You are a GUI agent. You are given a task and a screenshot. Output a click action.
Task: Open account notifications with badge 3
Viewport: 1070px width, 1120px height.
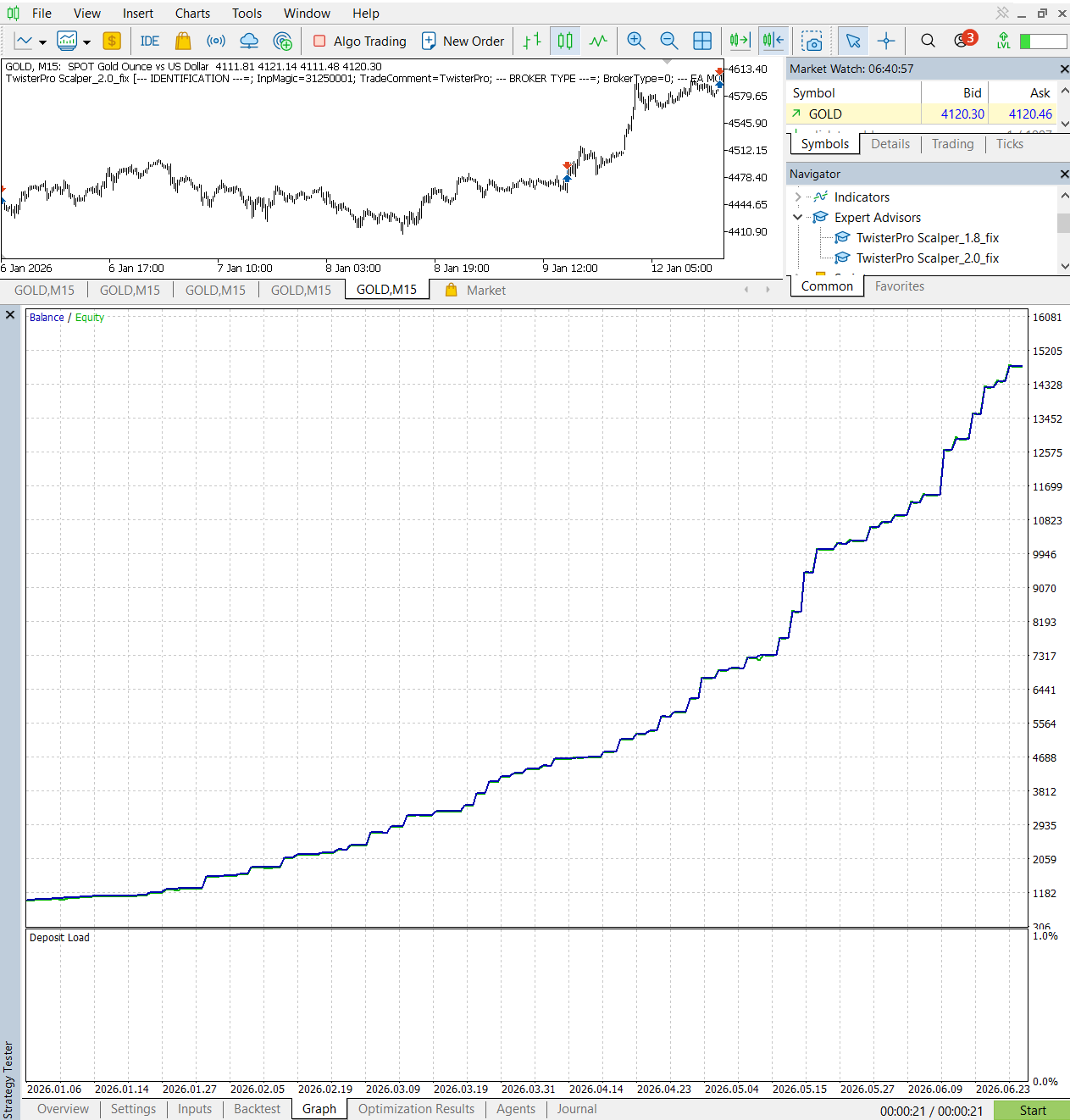pyautogui.click(x=965, y=40)
